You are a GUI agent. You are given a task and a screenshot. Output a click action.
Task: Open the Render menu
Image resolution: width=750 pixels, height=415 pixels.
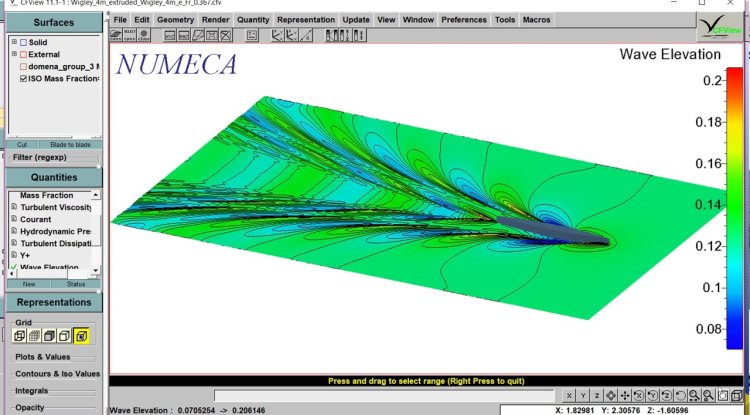click(216, 20)
